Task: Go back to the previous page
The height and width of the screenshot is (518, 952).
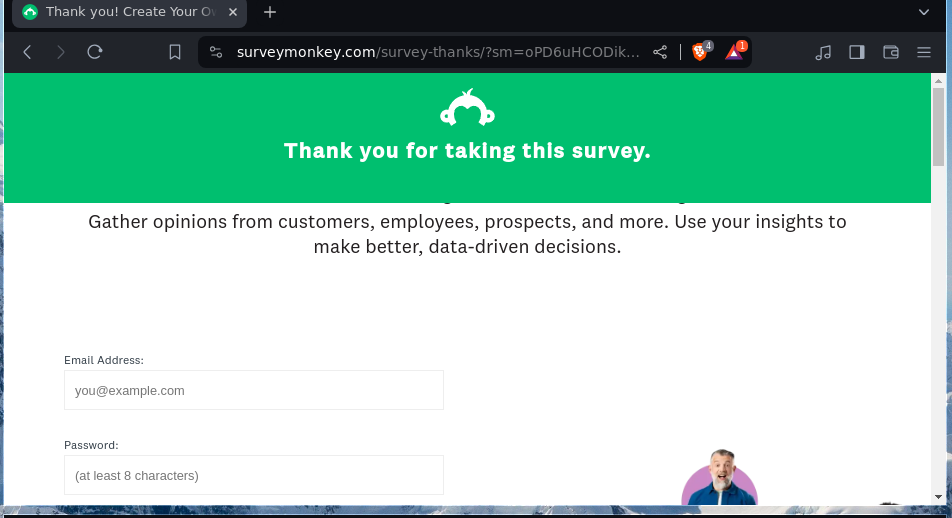Action: click(27, 52)
